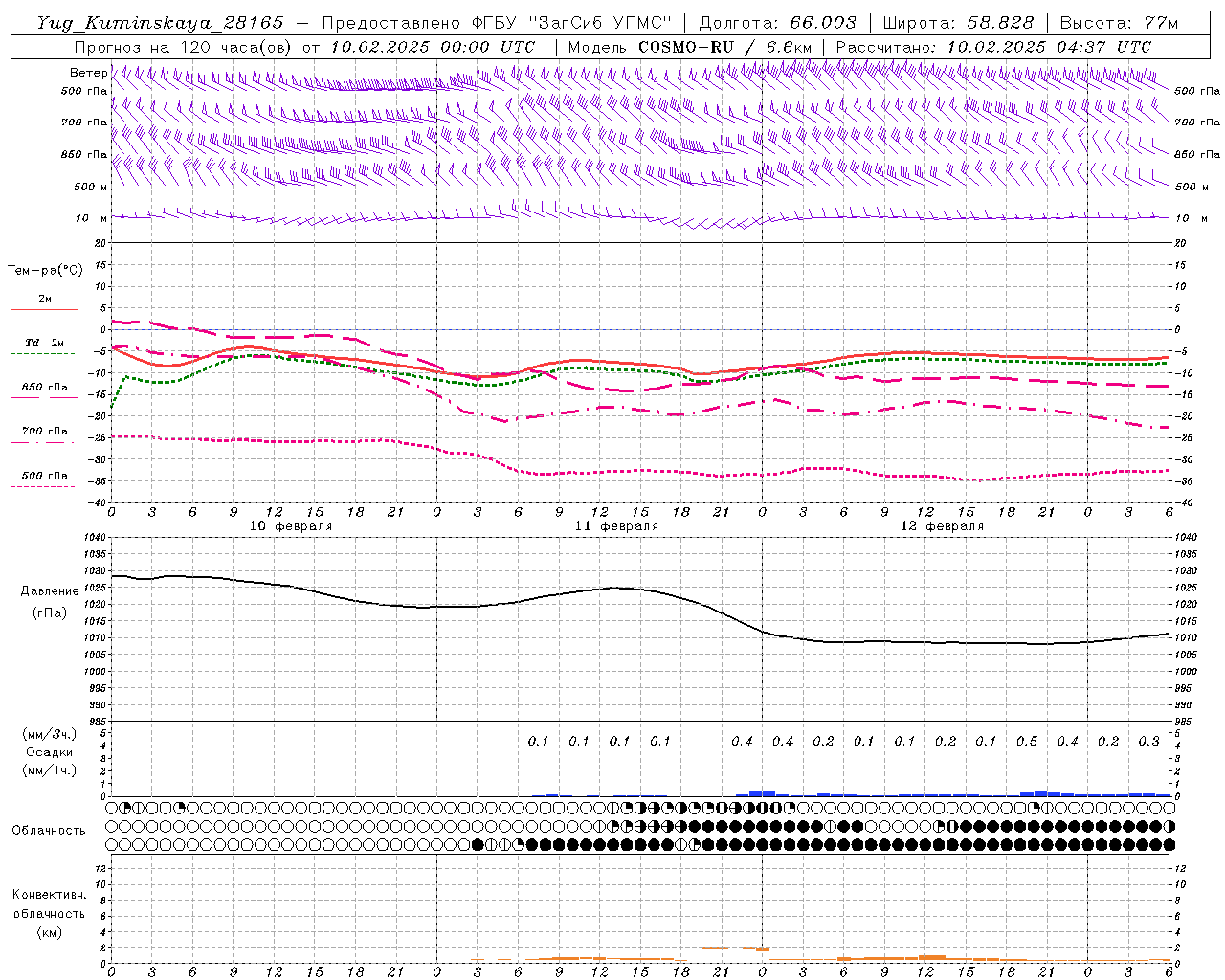Click the Td 2м dew point legend entry
This screenshot has width=1225, height=980.
click(x=45, y=343)
